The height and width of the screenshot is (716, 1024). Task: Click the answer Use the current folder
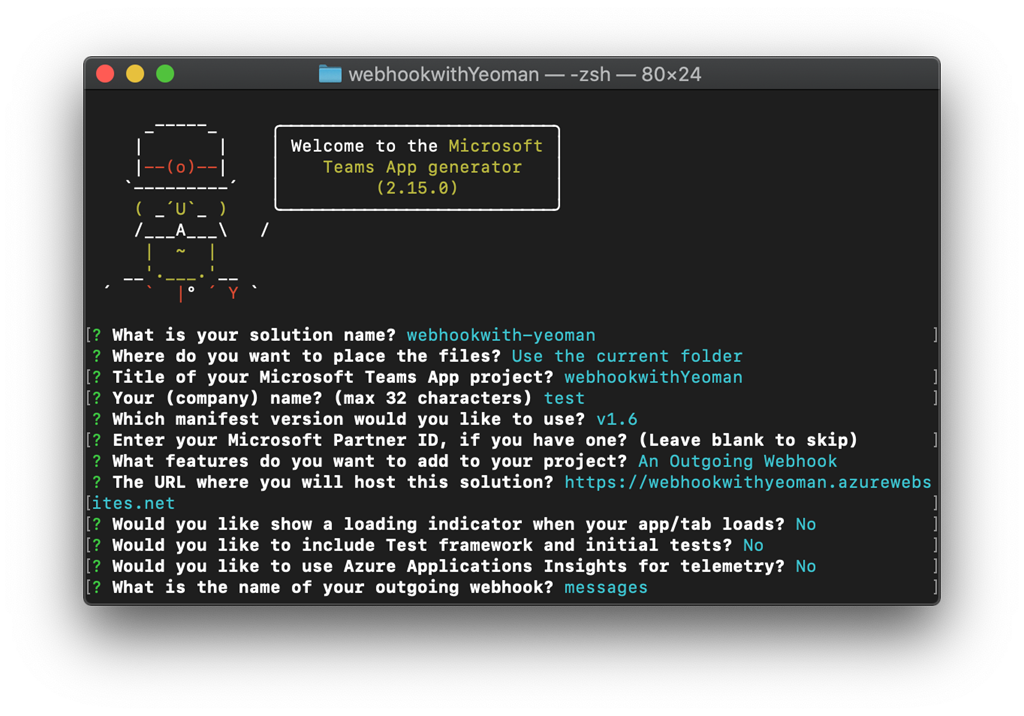click(x=628, y=356)
